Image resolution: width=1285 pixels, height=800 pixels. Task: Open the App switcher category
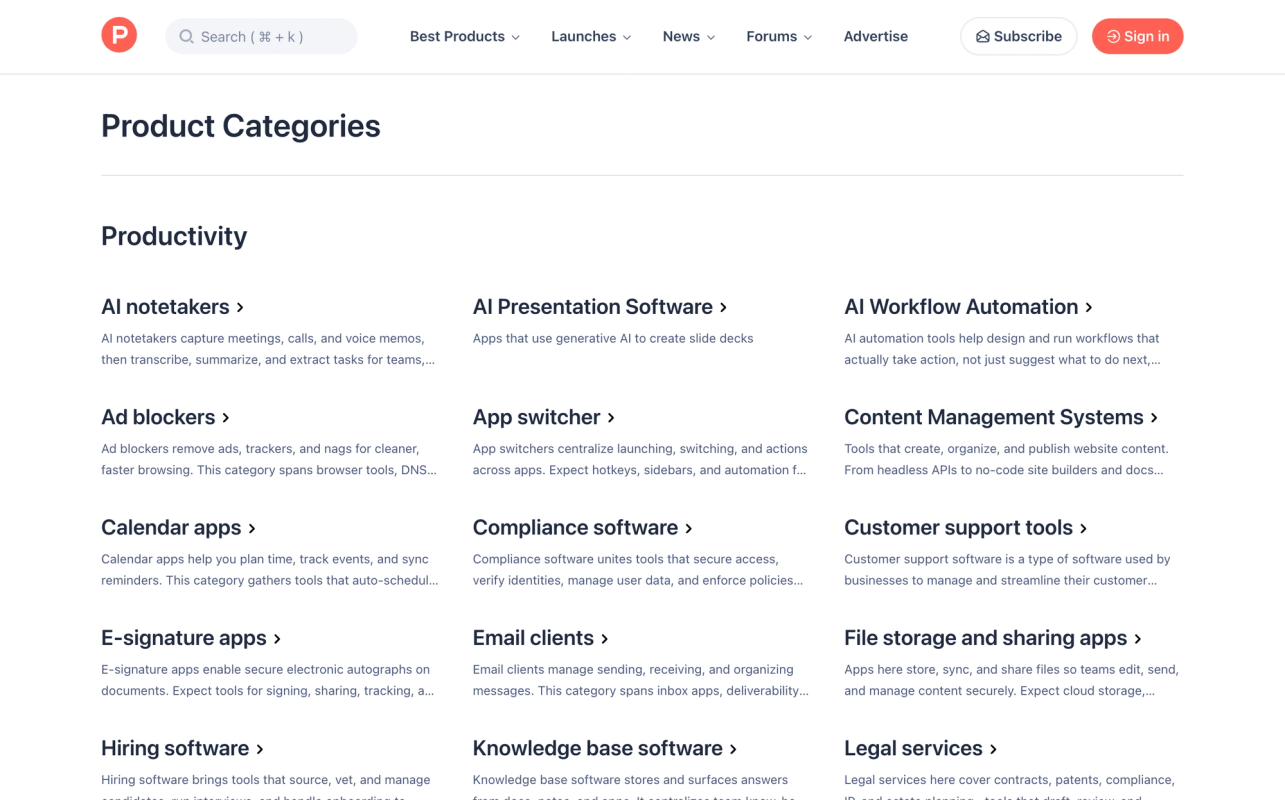544,417
